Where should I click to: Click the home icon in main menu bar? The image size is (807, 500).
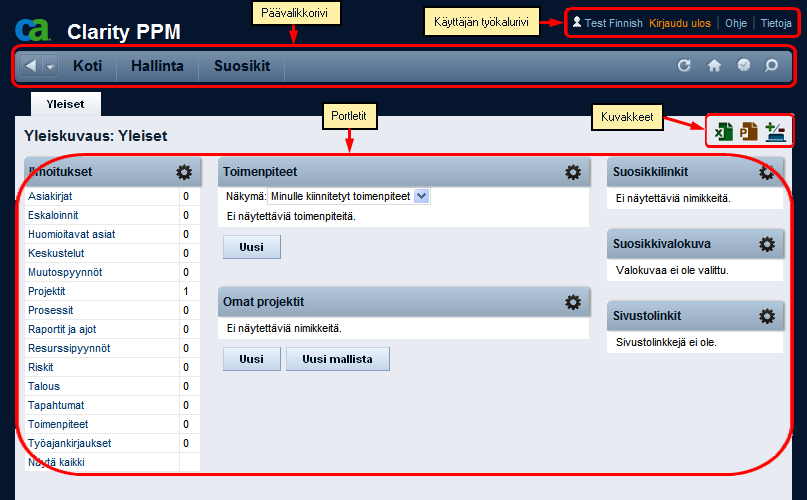714,65
